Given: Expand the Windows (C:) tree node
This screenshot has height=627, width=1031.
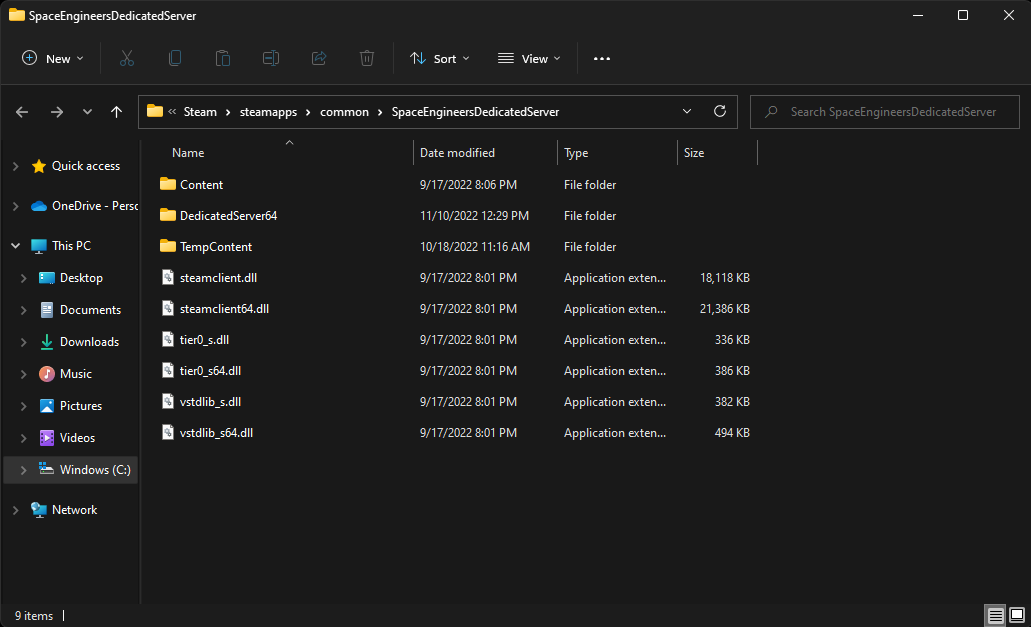Looking at the screenshot, I should pos(24,470).
